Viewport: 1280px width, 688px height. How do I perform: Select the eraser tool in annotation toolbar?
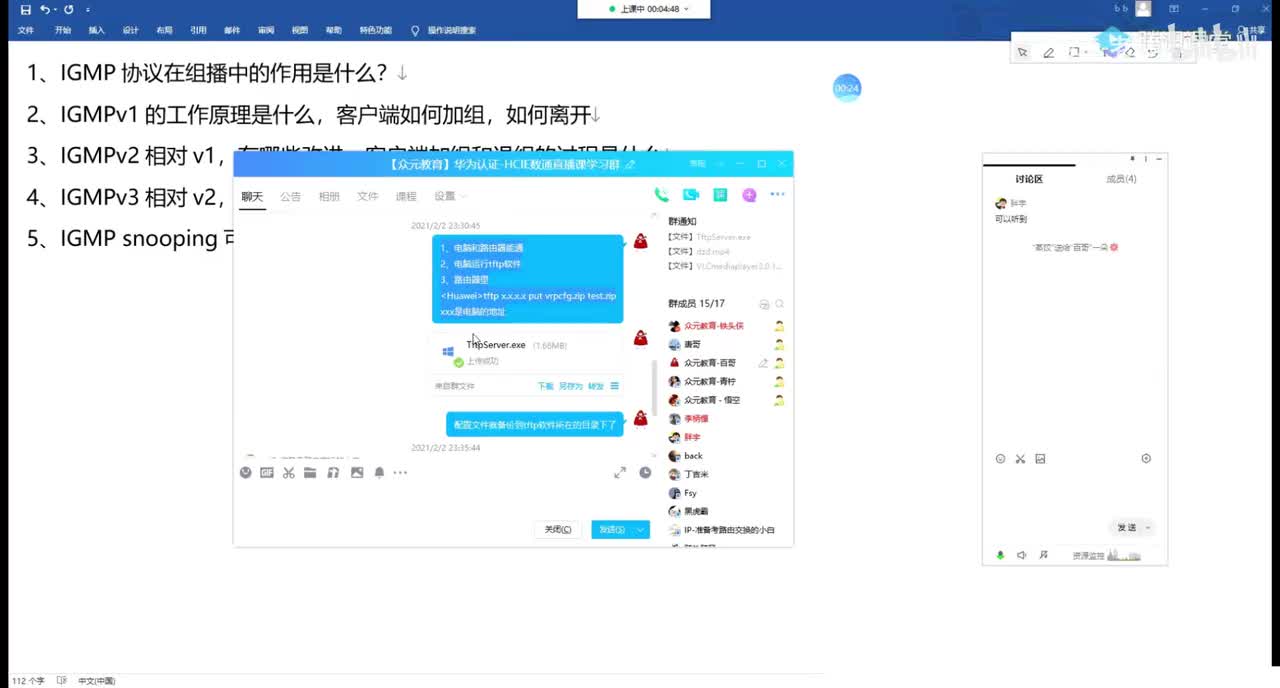pos(1129,52)
